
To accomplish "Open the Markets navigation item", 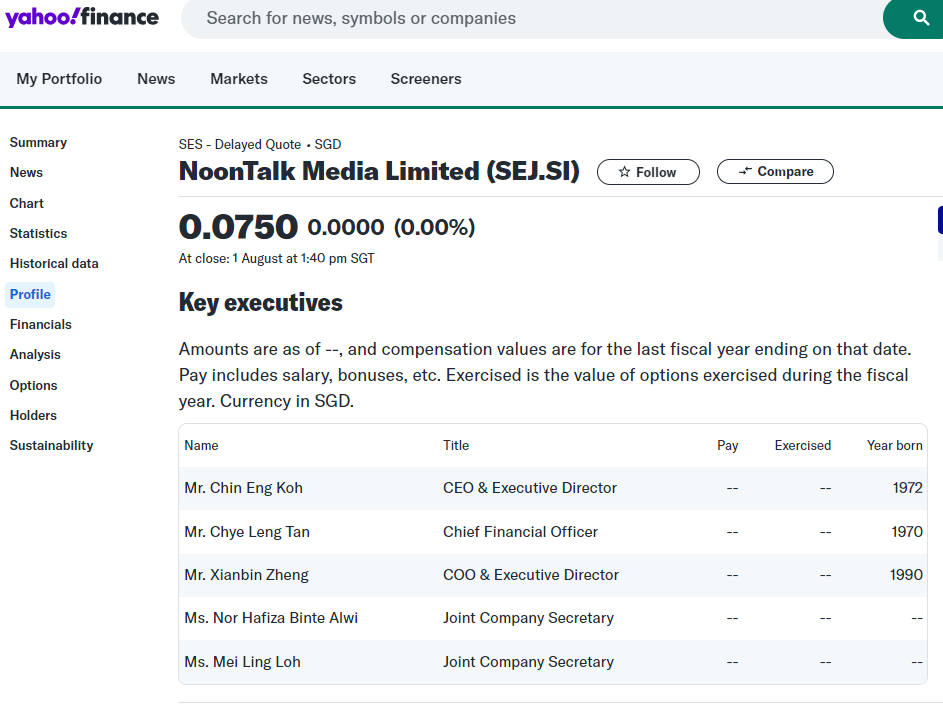I will (x=239, y=79).
